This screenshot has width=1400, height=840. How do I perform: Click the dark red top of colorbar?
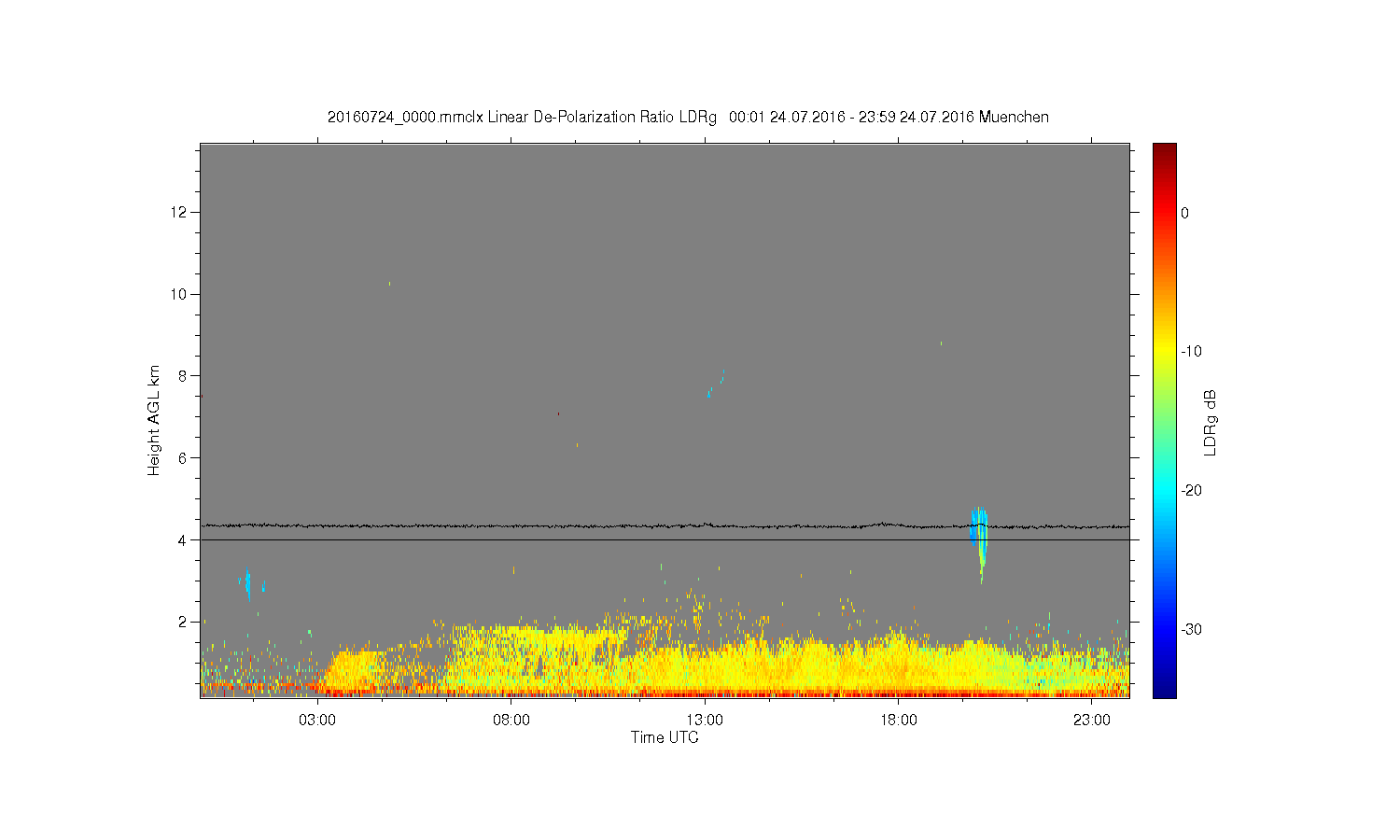pyautogui.click(x=1165, y=152)
